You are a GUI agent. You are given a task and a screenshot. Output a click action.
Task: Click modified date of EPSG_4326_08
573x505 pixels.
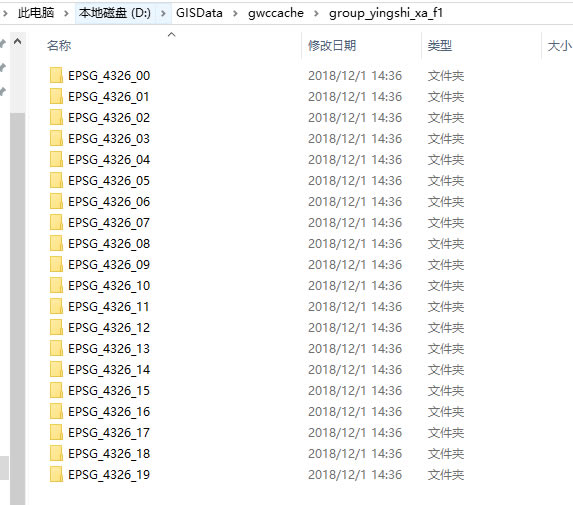coord(355,244)
